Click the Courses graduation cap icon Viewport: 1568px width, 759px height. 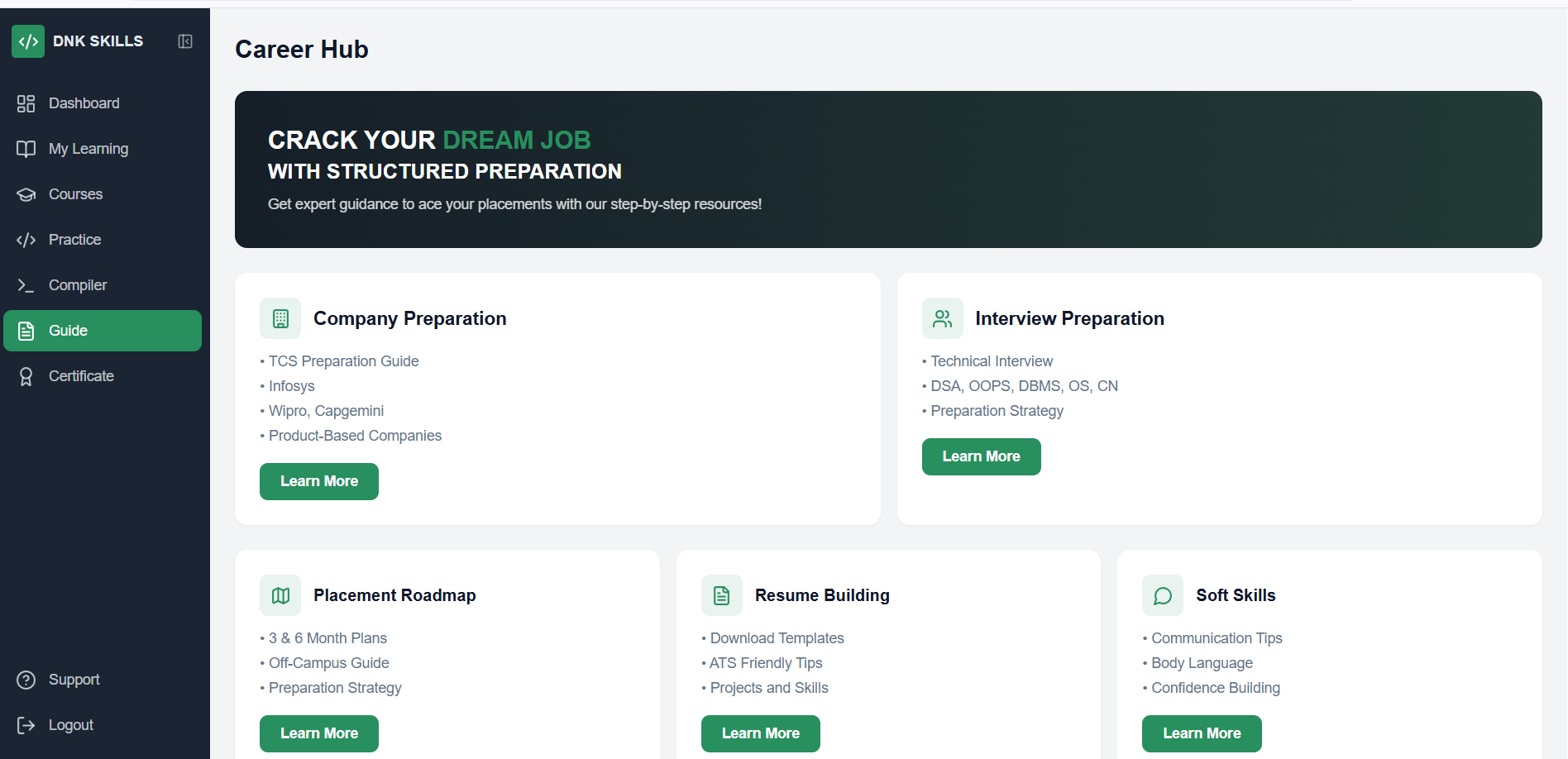pos(26,194)
